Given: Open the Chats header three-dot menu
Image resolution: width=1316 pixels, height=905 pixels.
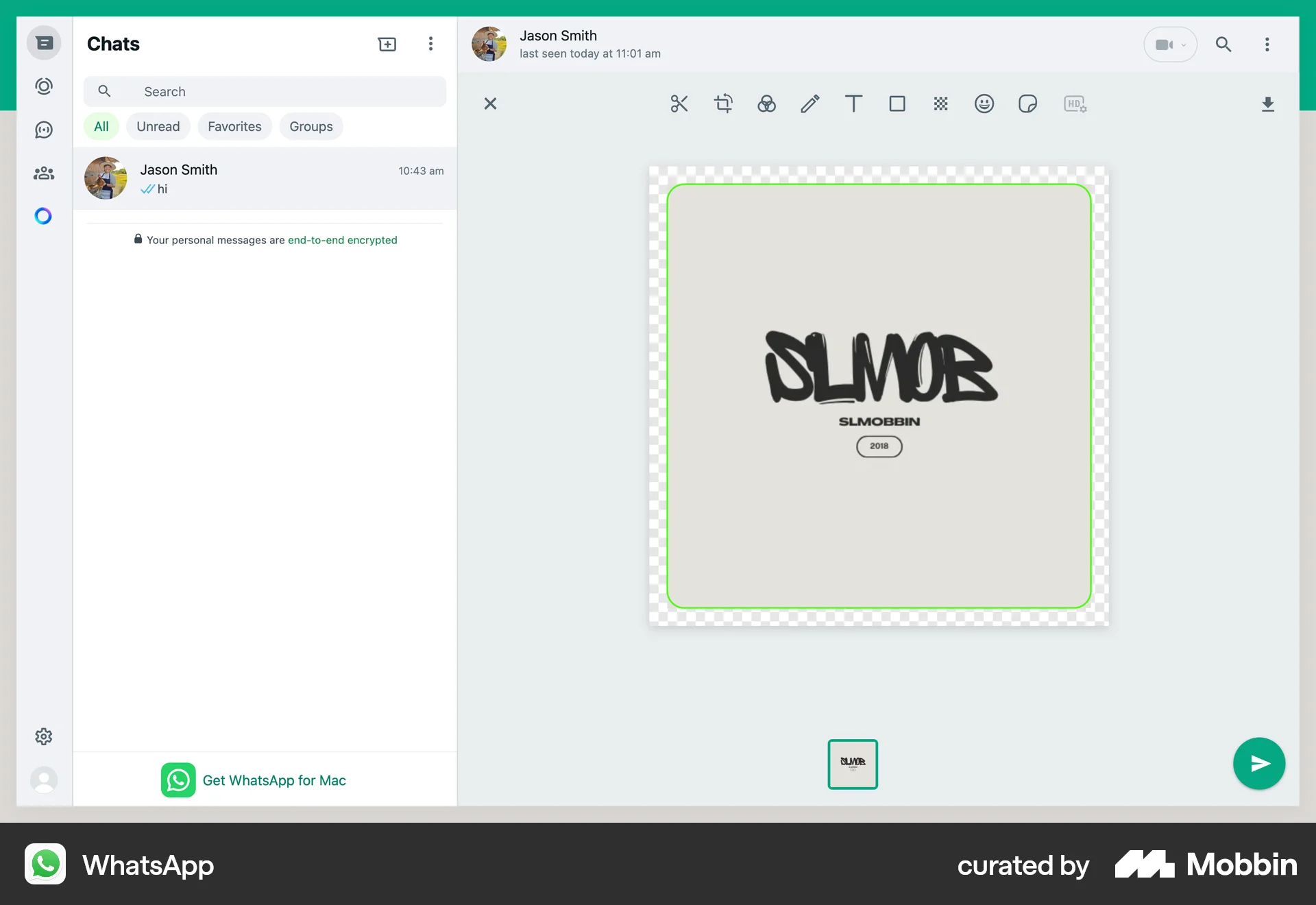Looking at the screenshot, I should pyautogui.click(x=430, y=43).
